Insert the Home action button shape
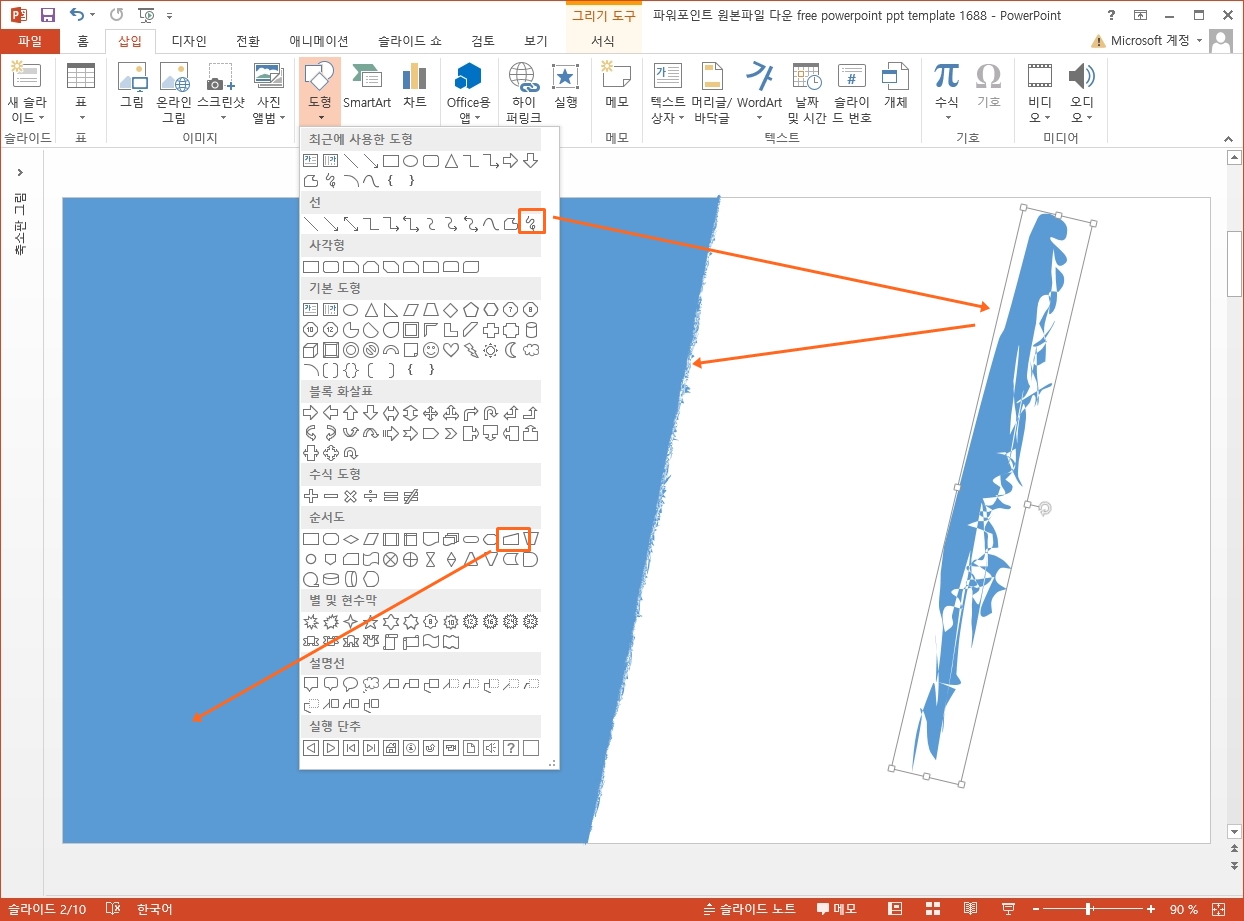Viewport: 1244px width, 921px height. point(391,748)
